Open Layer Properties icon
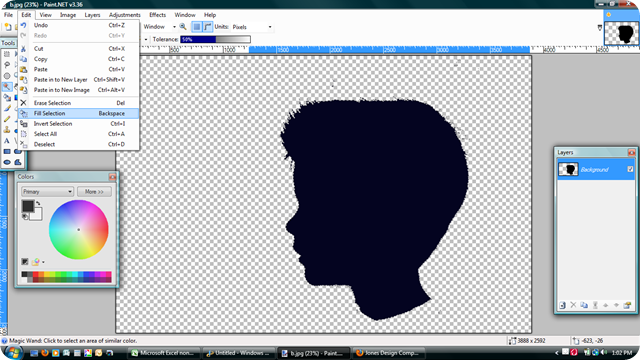 click(627, 305)
